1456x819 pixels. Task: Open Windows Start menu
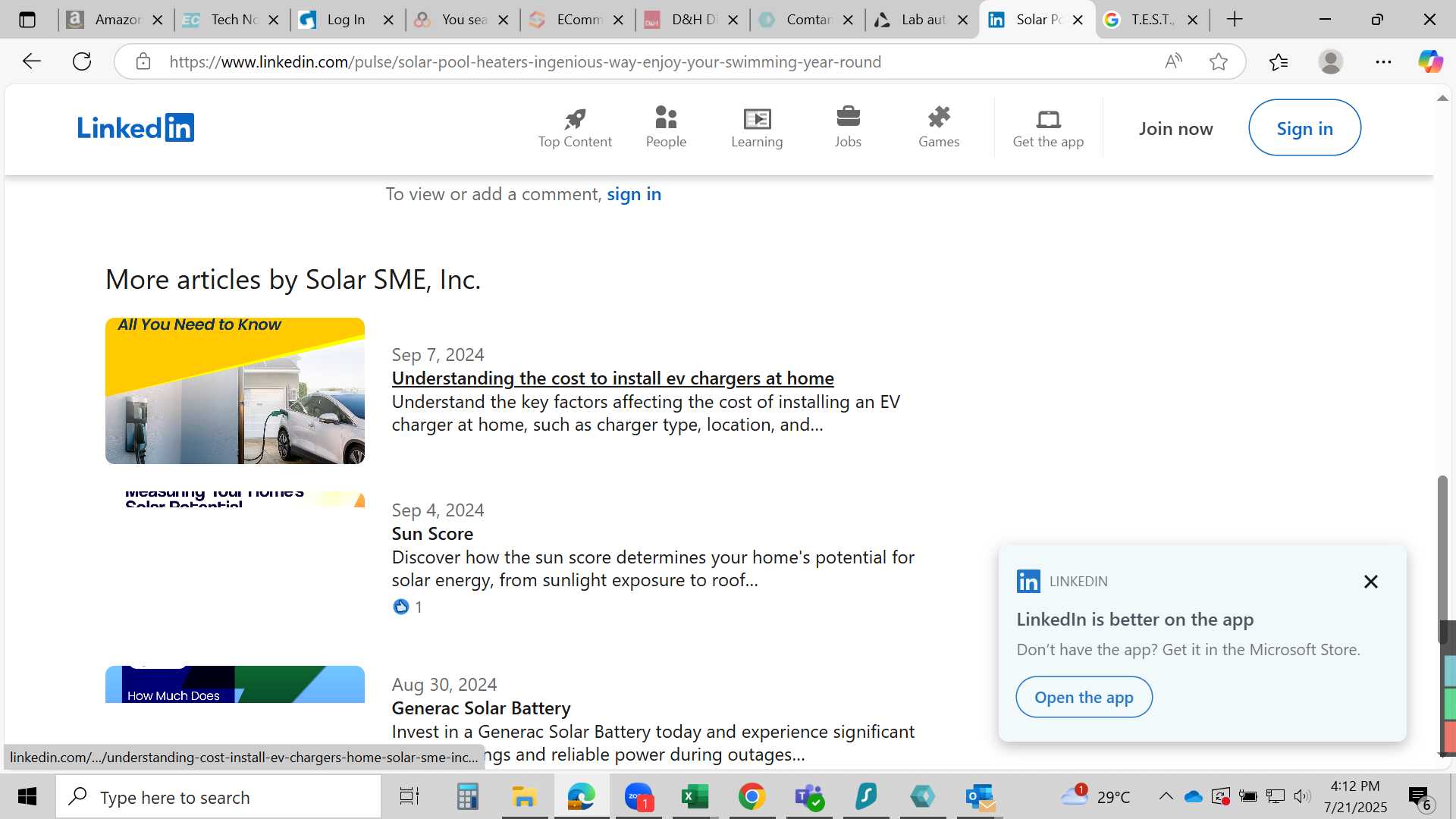click(27, 797)
